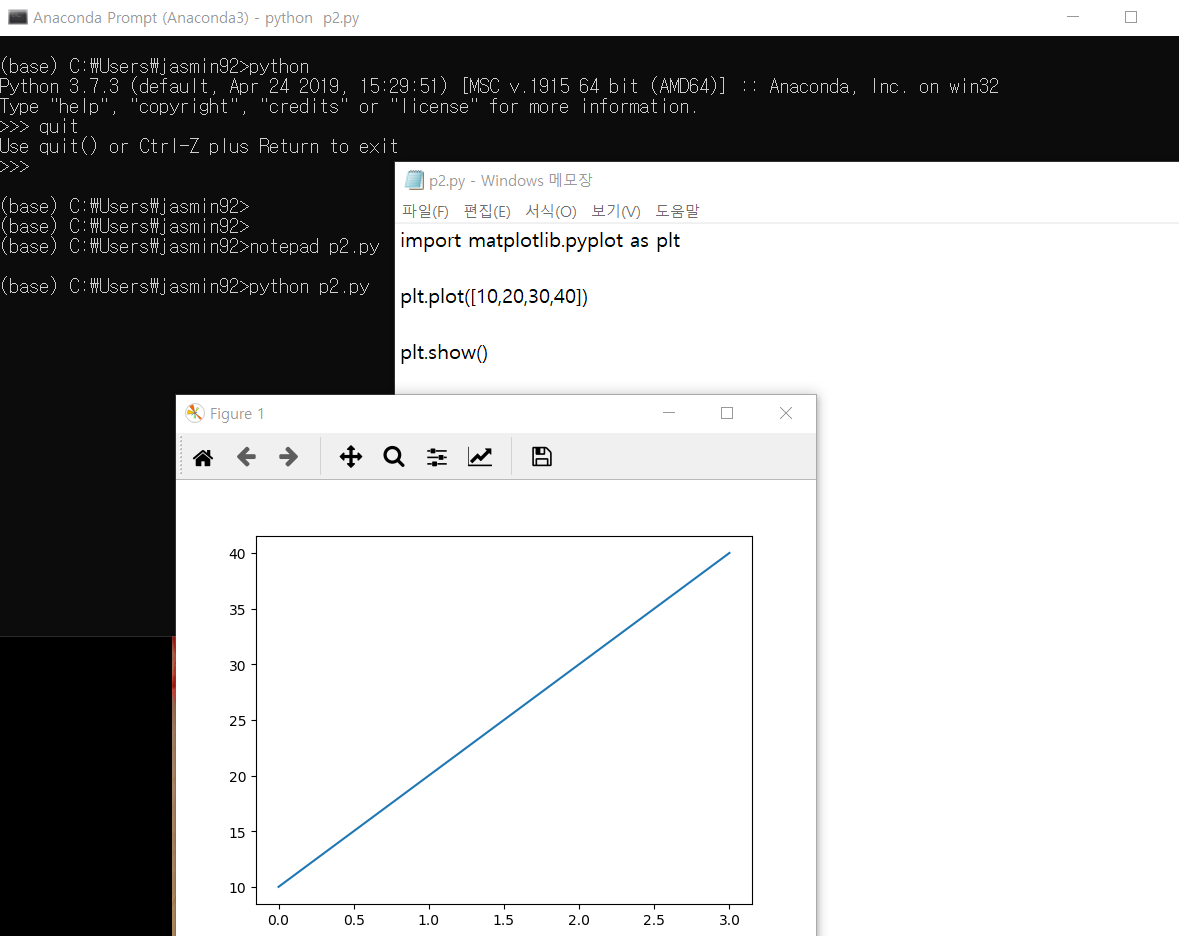
Task: Go to next view with the Forward arrow
Action: pyautogui.click(x=289, y=456)
